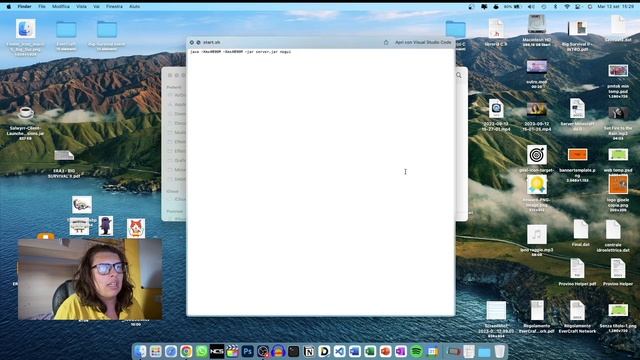The height and width of the screenshot is (360, 640).
Task: Open Microsoft Excel from the Dock
Action: point(370,351)
